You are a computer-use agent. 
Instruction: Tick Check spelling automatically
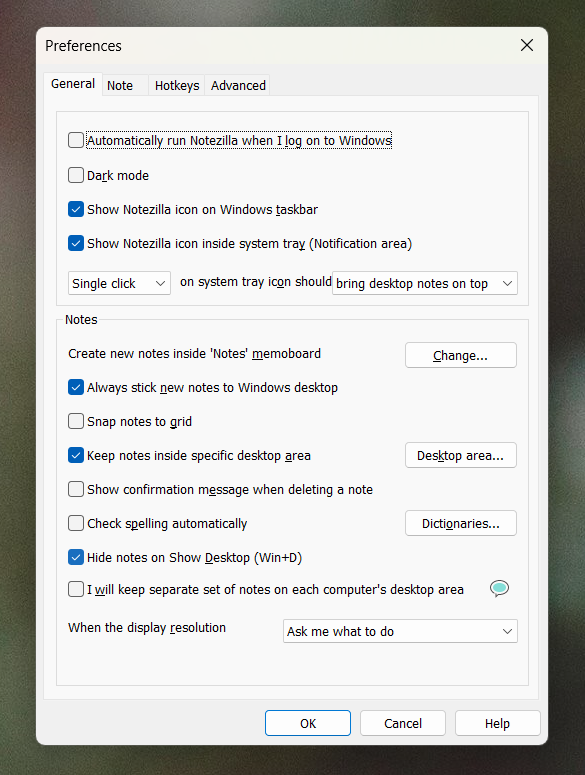pos(76,523)
